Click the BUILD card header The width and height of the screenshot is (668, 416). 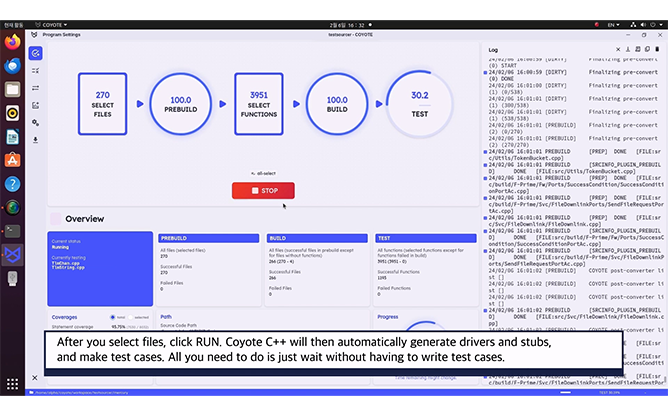tap(317, 238)
